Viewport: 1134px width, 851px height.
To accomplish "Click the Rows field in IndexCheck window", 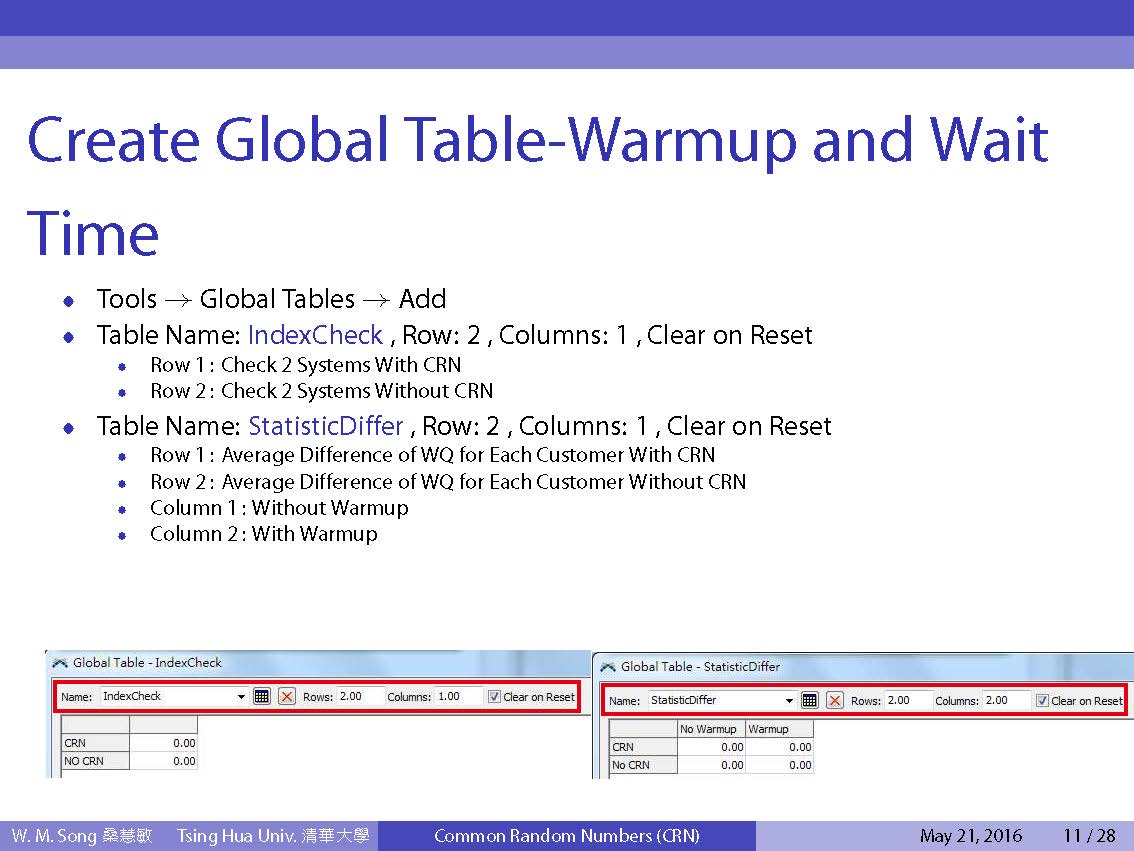I will pos(359,696).
